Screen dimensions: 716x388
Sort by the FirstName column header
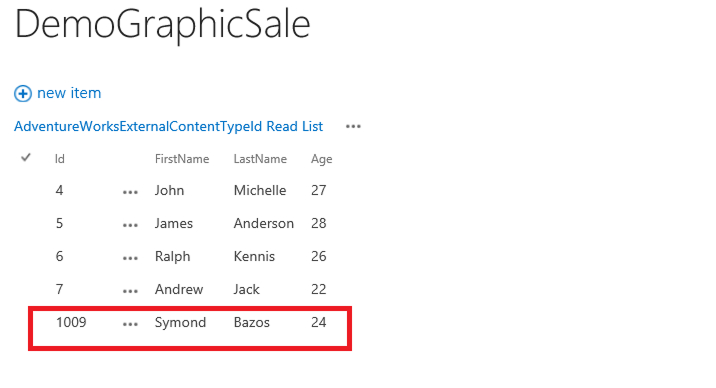(182, 159)
